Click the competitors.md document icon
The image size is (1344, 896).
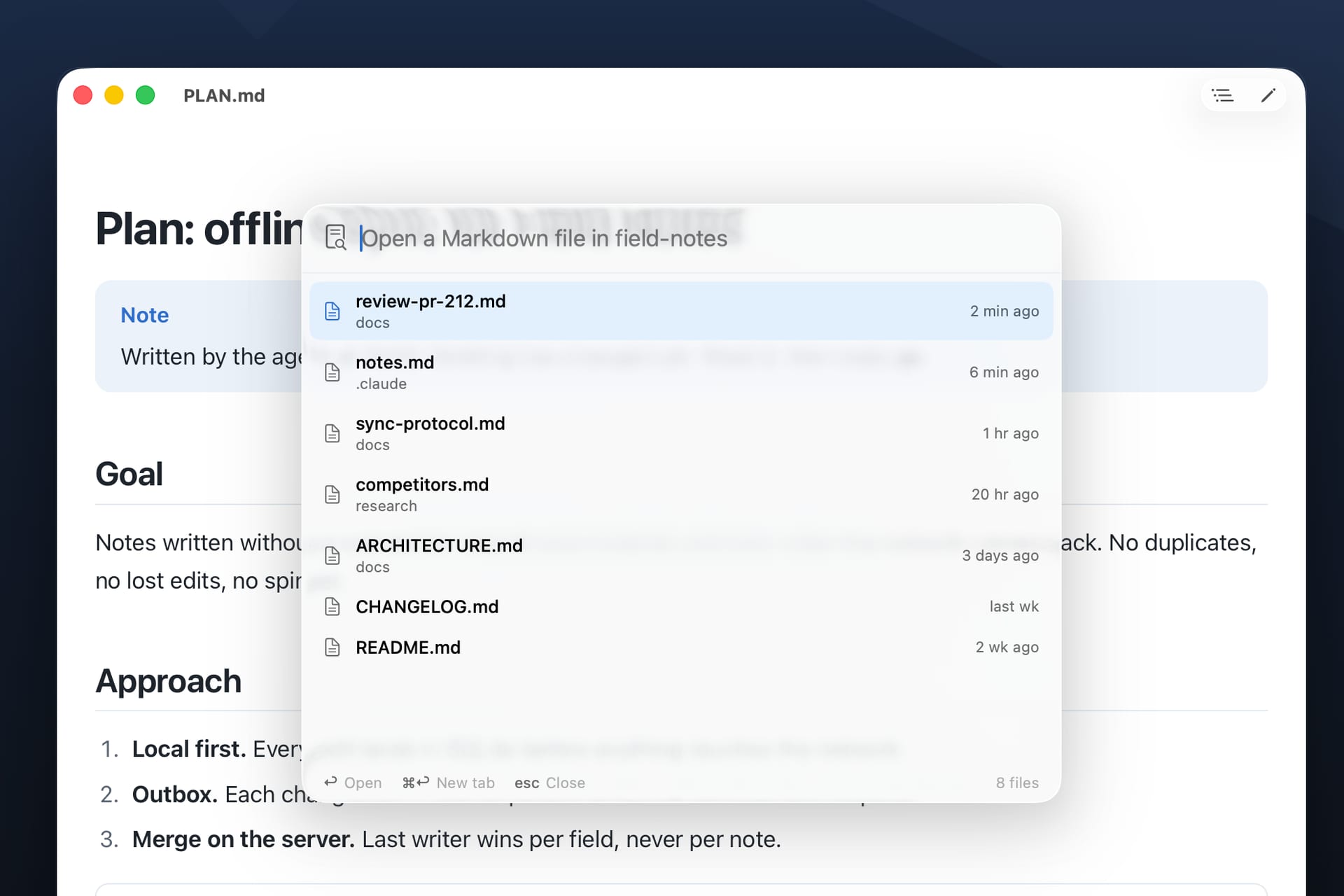click(332, 494)
